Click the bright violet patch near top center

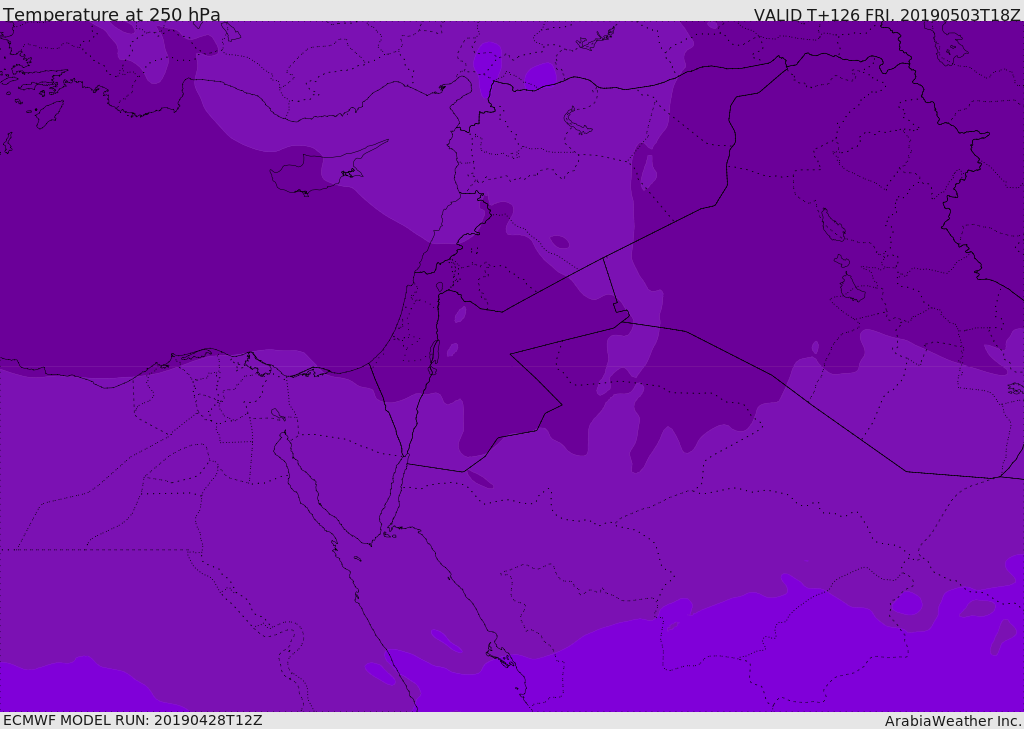click(x=540, y=75)
